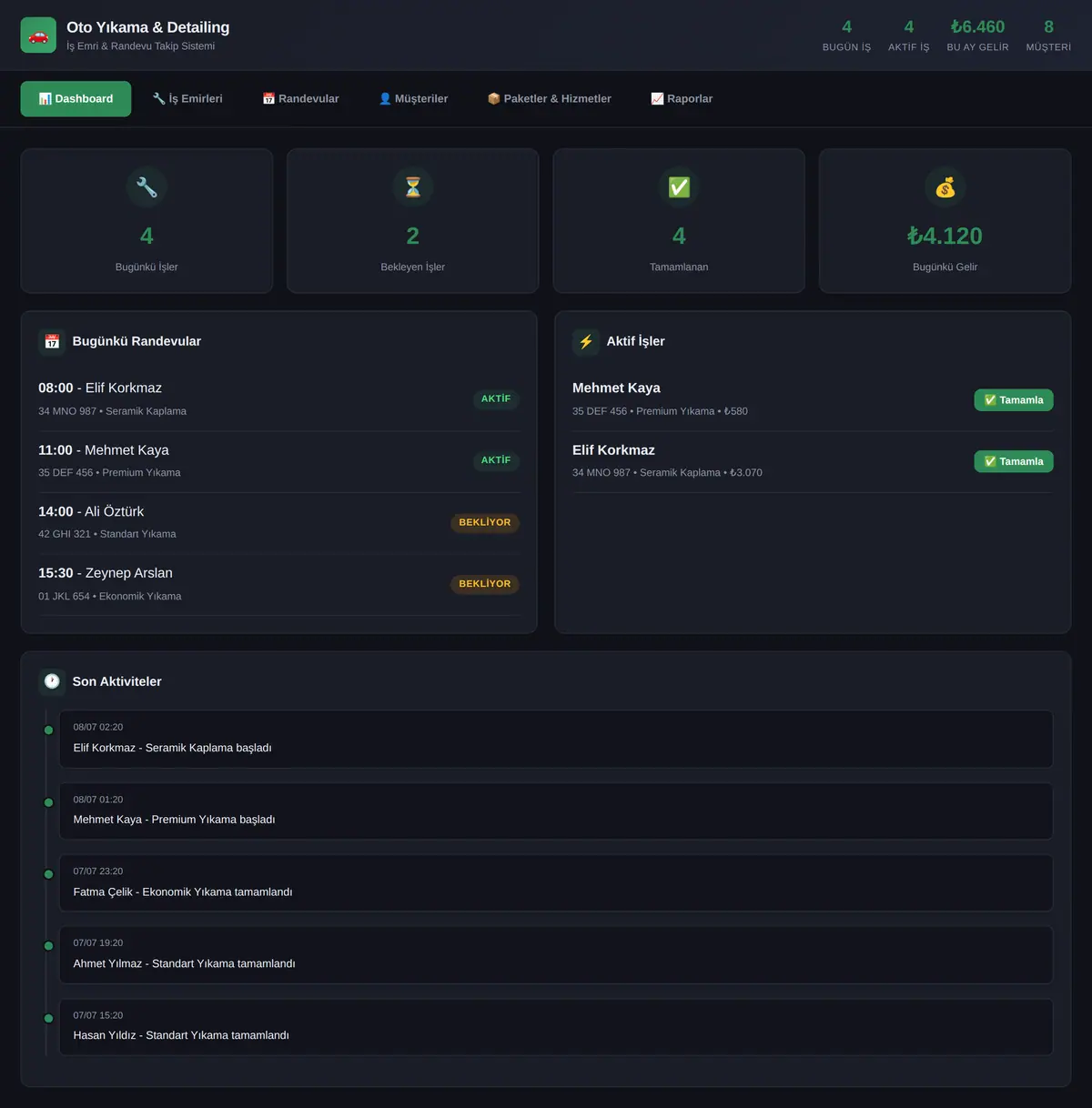Click the money bag icon above Bugünkü Gelir
Image resolution: width=1092 pixels, height=1108 pixels.
tap(945, 187)
